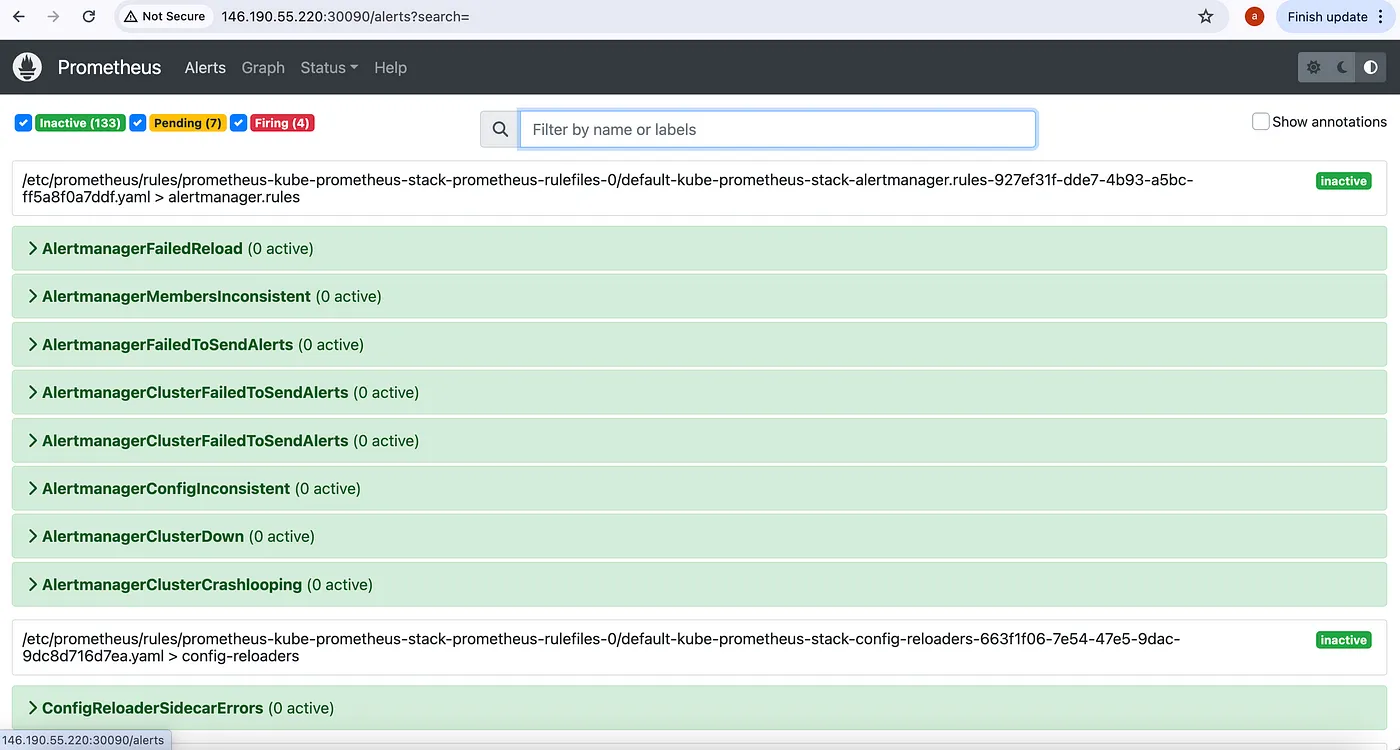
Task: Expand AlertmanagerFailedReload alert
Action: [699, 248]
